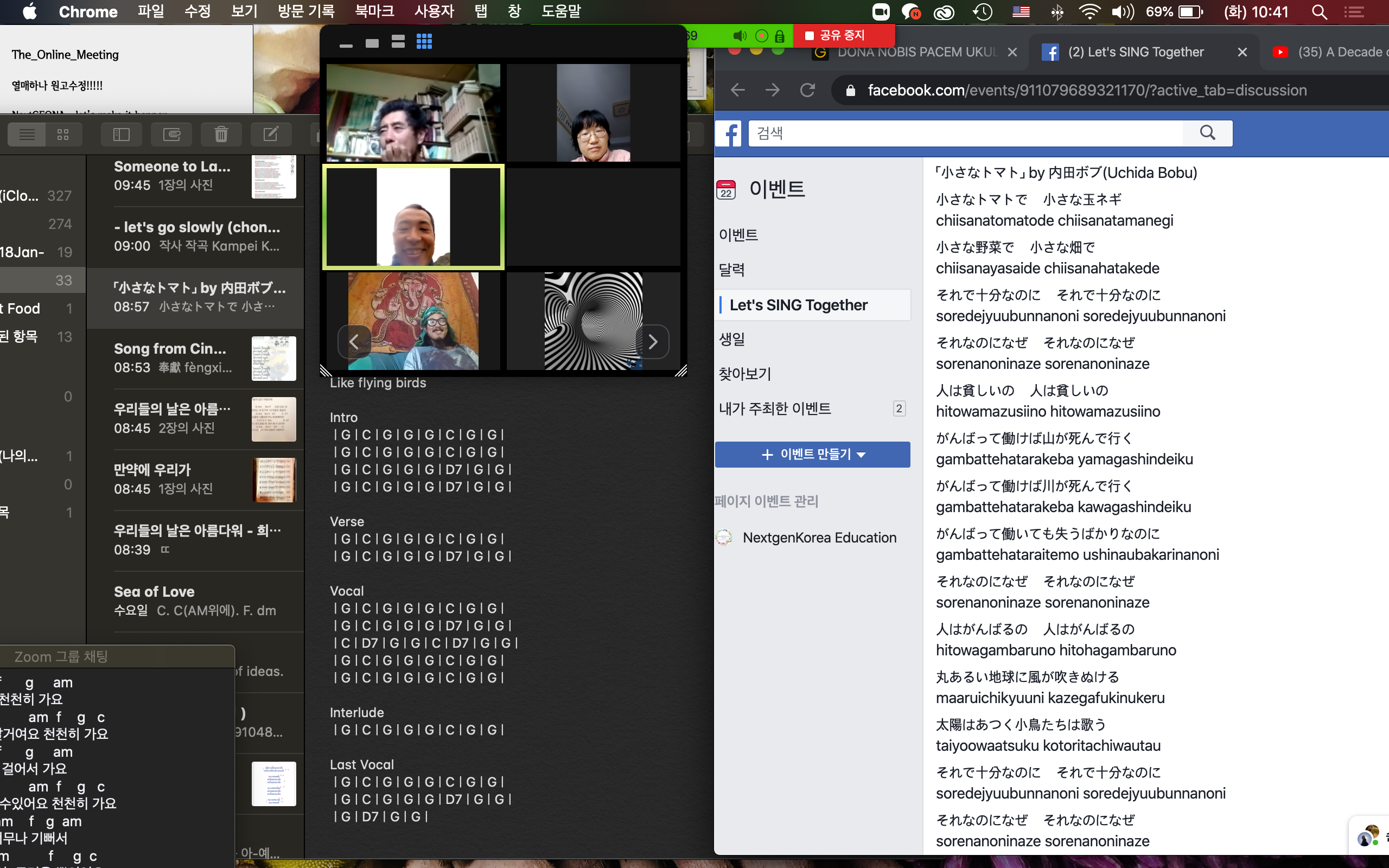Open the 달력 link in events sidebar

point(732,270)
